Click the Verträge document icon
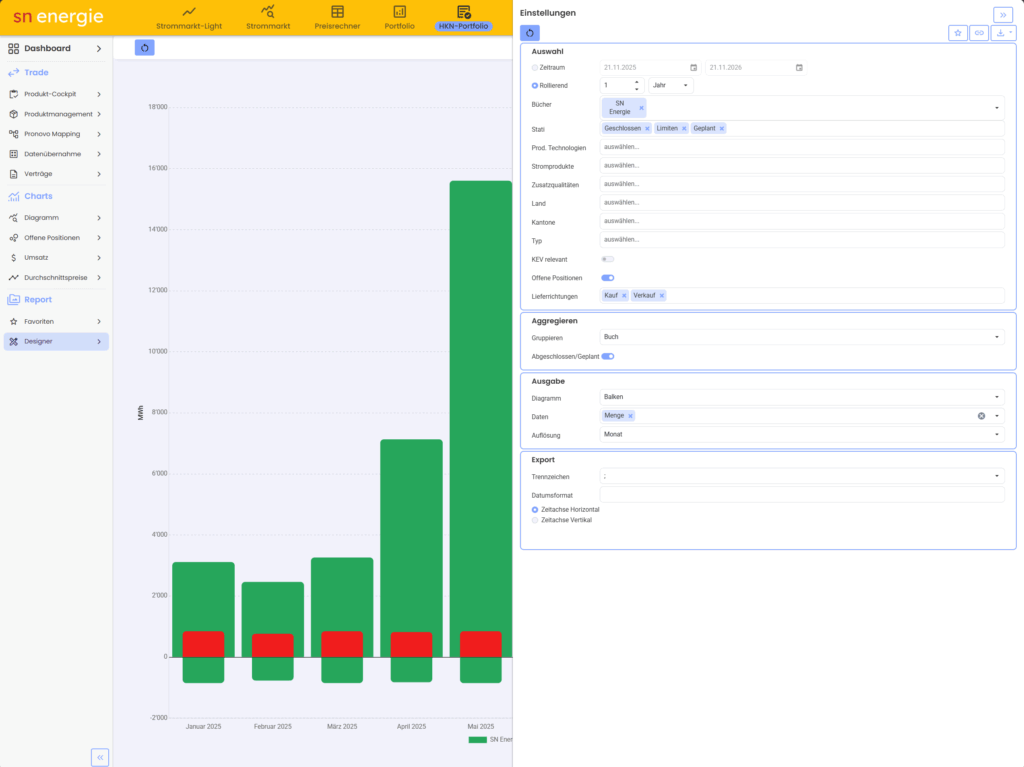This screenshot has width=1024, height=767. tap(14, 174)
